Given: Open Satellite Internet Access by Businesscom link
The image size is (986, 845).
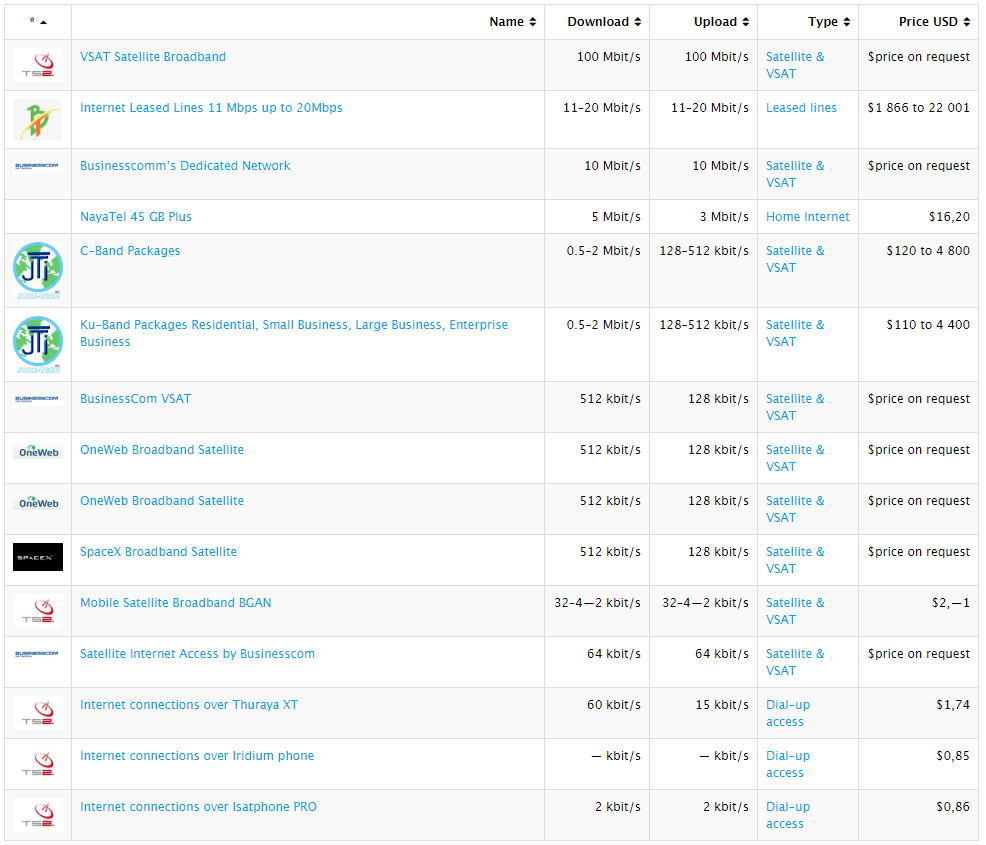Looking at the screenshot, I should (197, 653).
